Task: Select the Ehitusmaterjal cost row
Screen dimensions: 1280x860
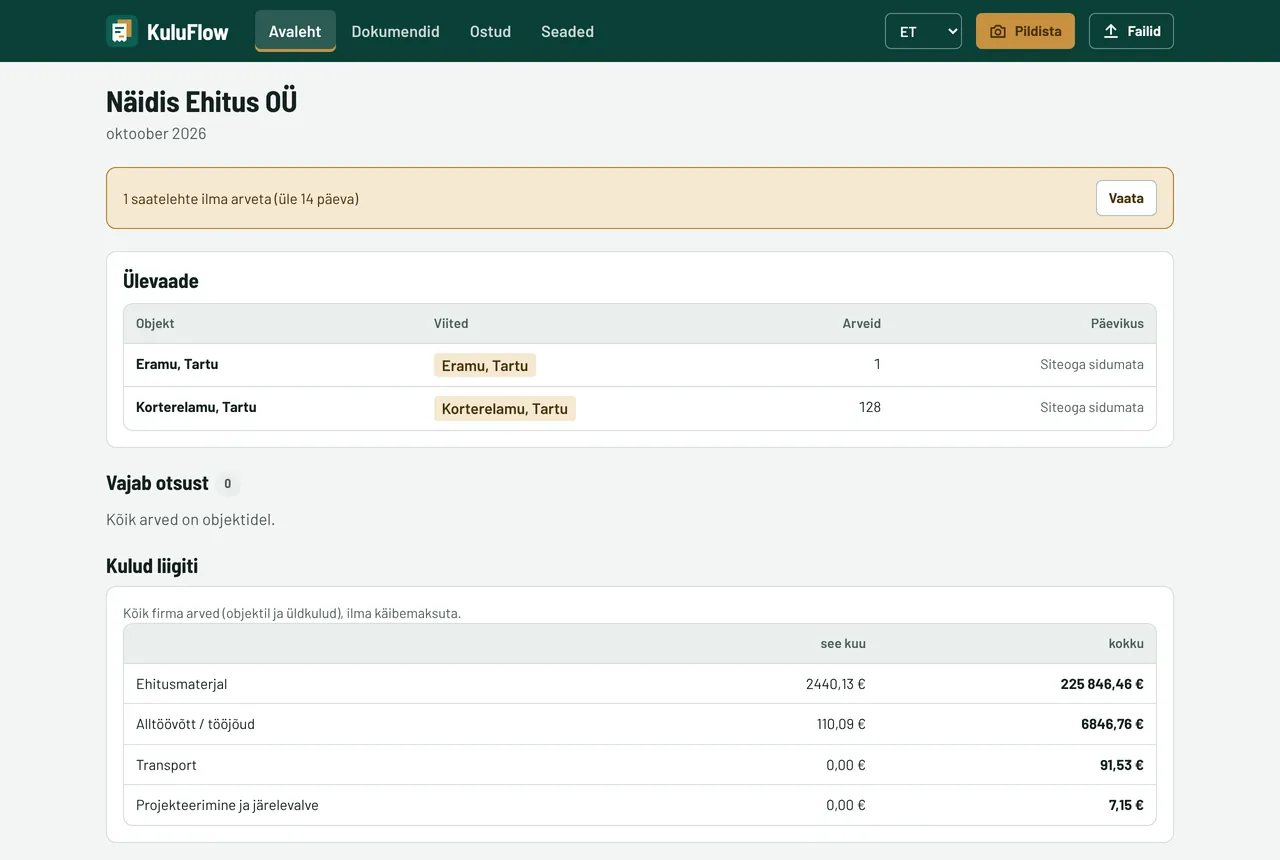Action: (x=640, y=684)
